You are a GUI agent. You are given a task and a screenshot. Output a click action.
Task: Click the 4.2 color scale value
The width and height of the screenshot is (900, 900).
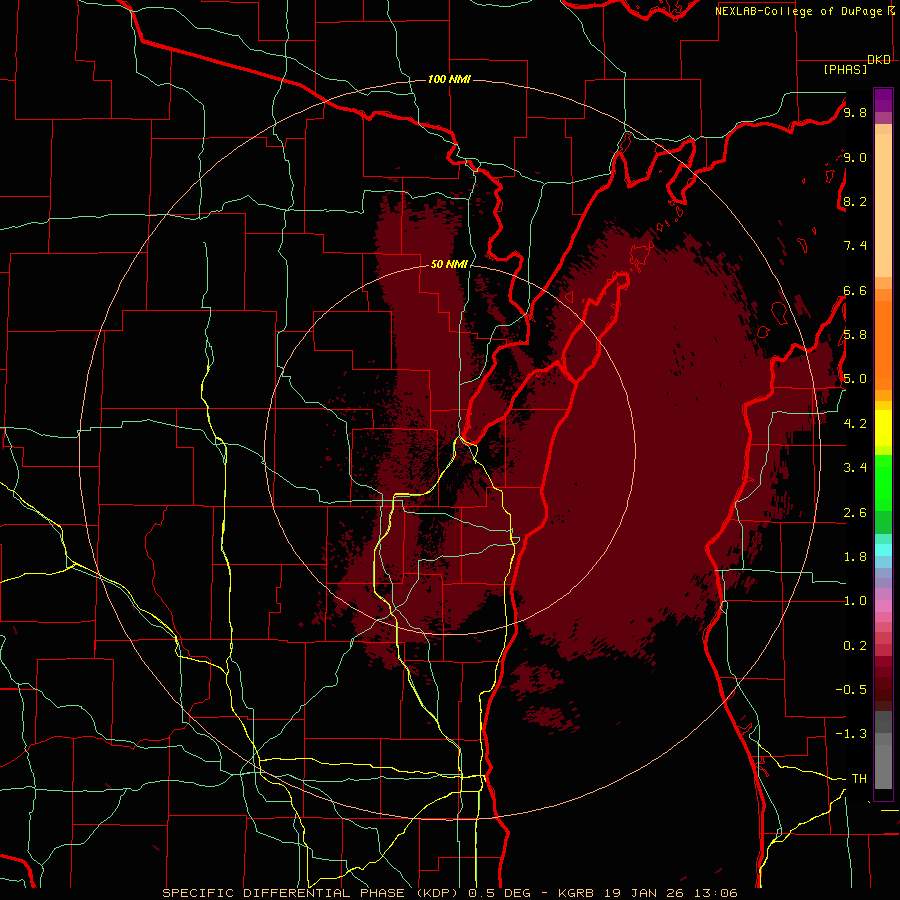point(855,424)
